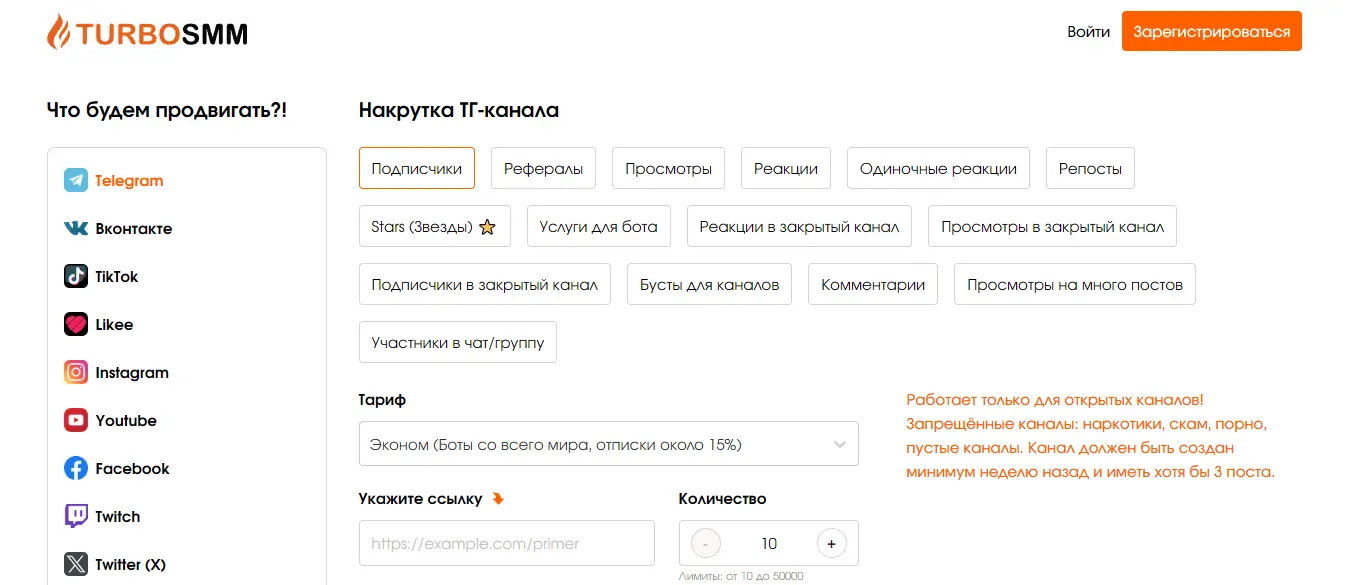Open the TikTok icon in sidebar
Image resolution: width=1345 pixels, height=585 pixels.
(76, 277)
